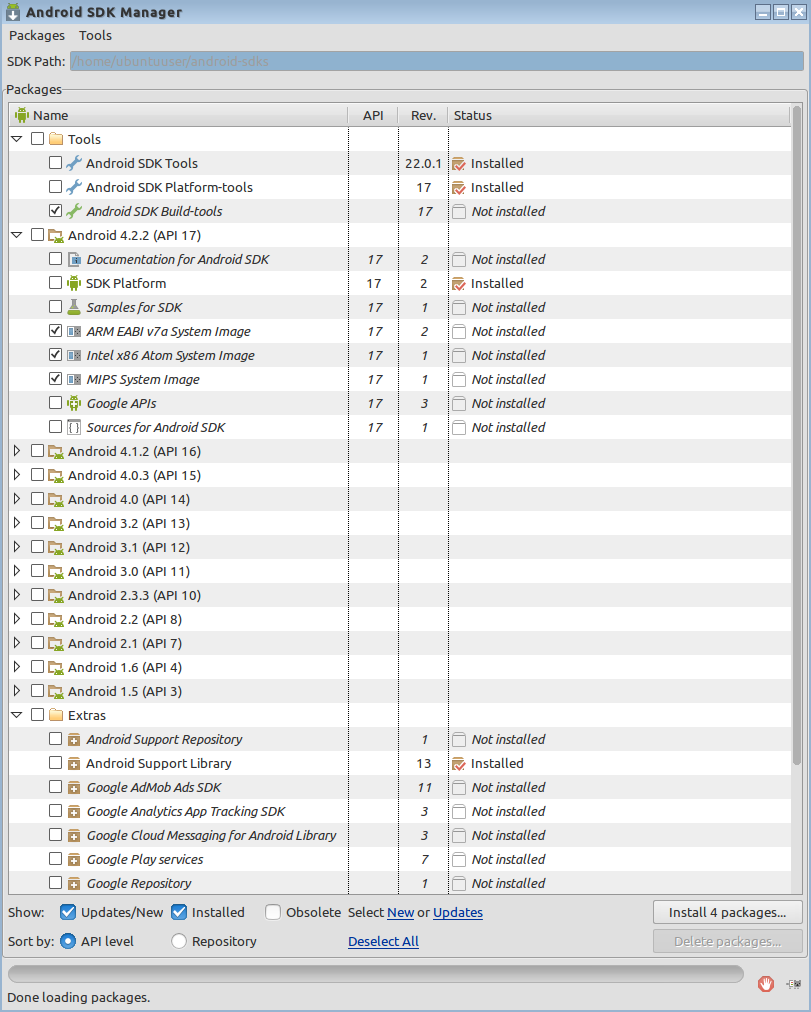The image size is (811, 1012).
Task: Click the SDK Path field
Action: (437, 61)
